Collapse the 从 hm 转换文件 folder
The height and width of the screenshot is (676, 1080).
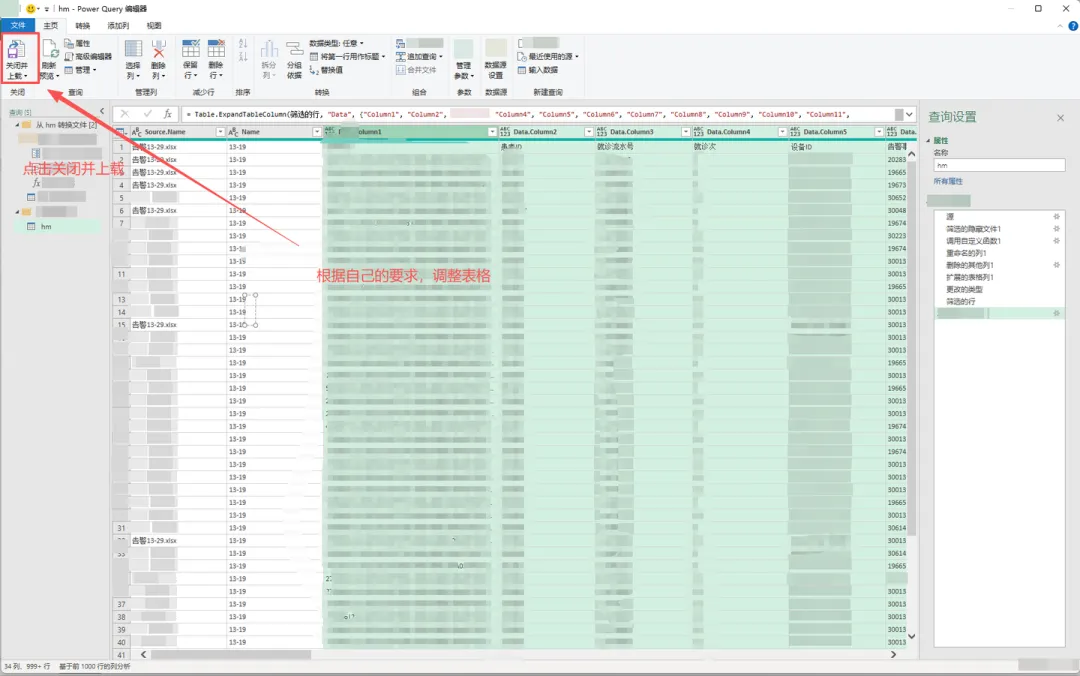click(x=17, y=125)
